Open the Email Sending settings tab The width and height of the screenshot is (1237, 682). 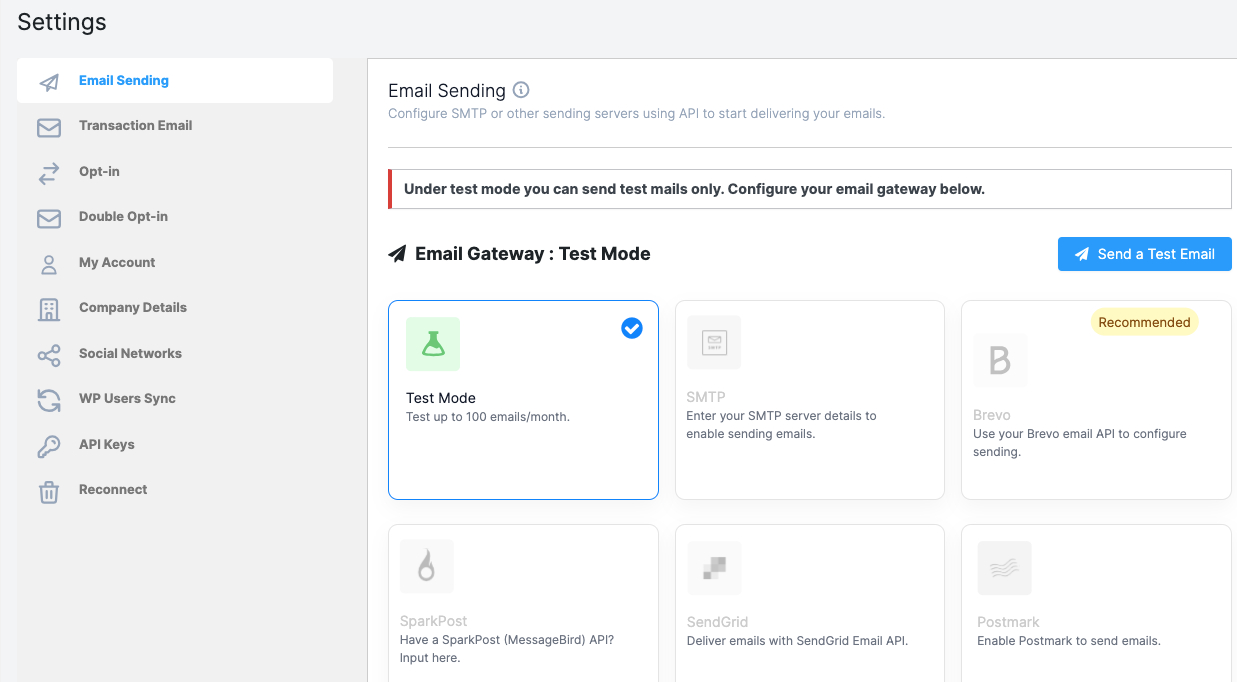pos(175,80)
